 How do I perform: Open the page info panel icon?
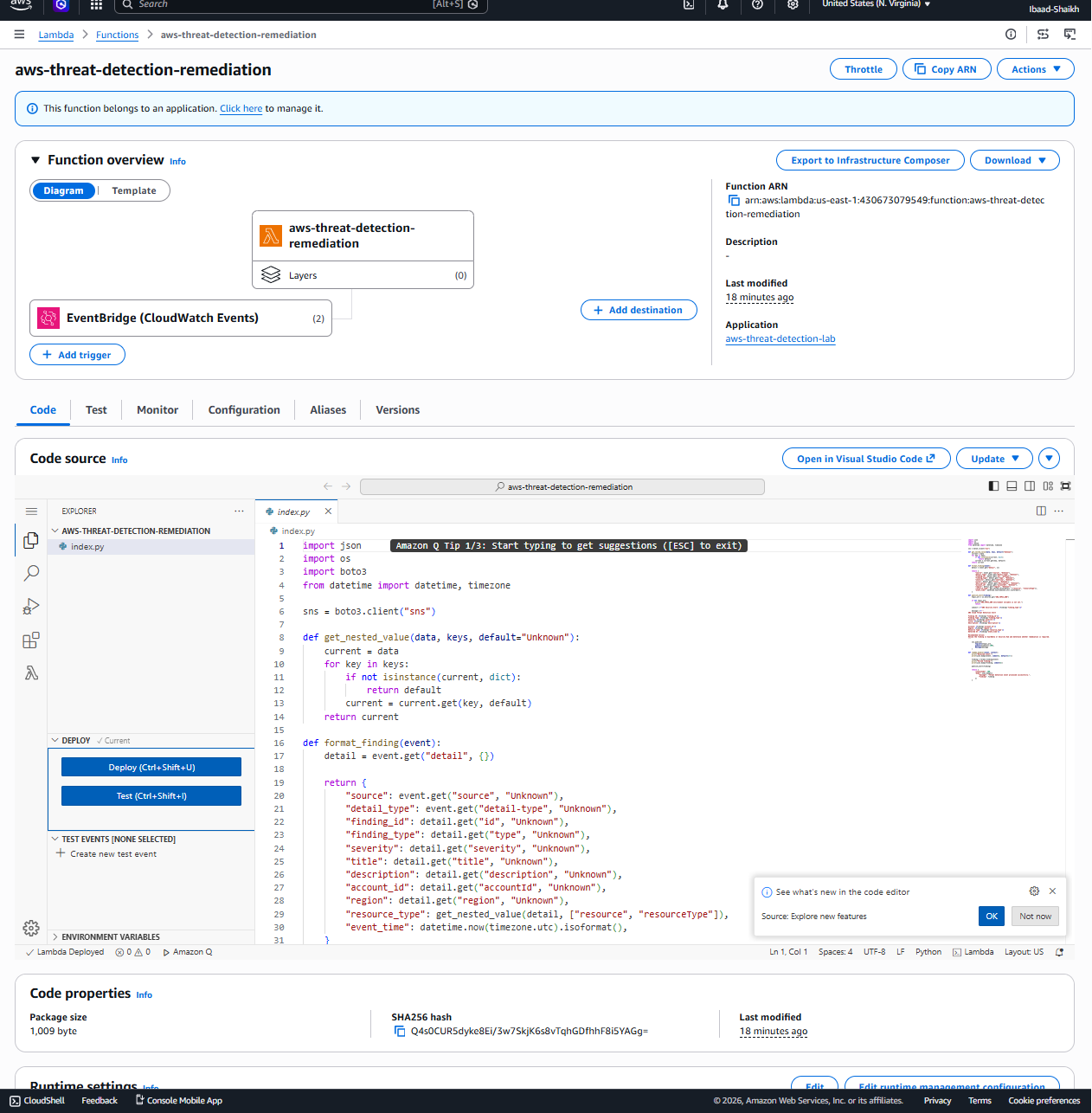point(1011,35)
